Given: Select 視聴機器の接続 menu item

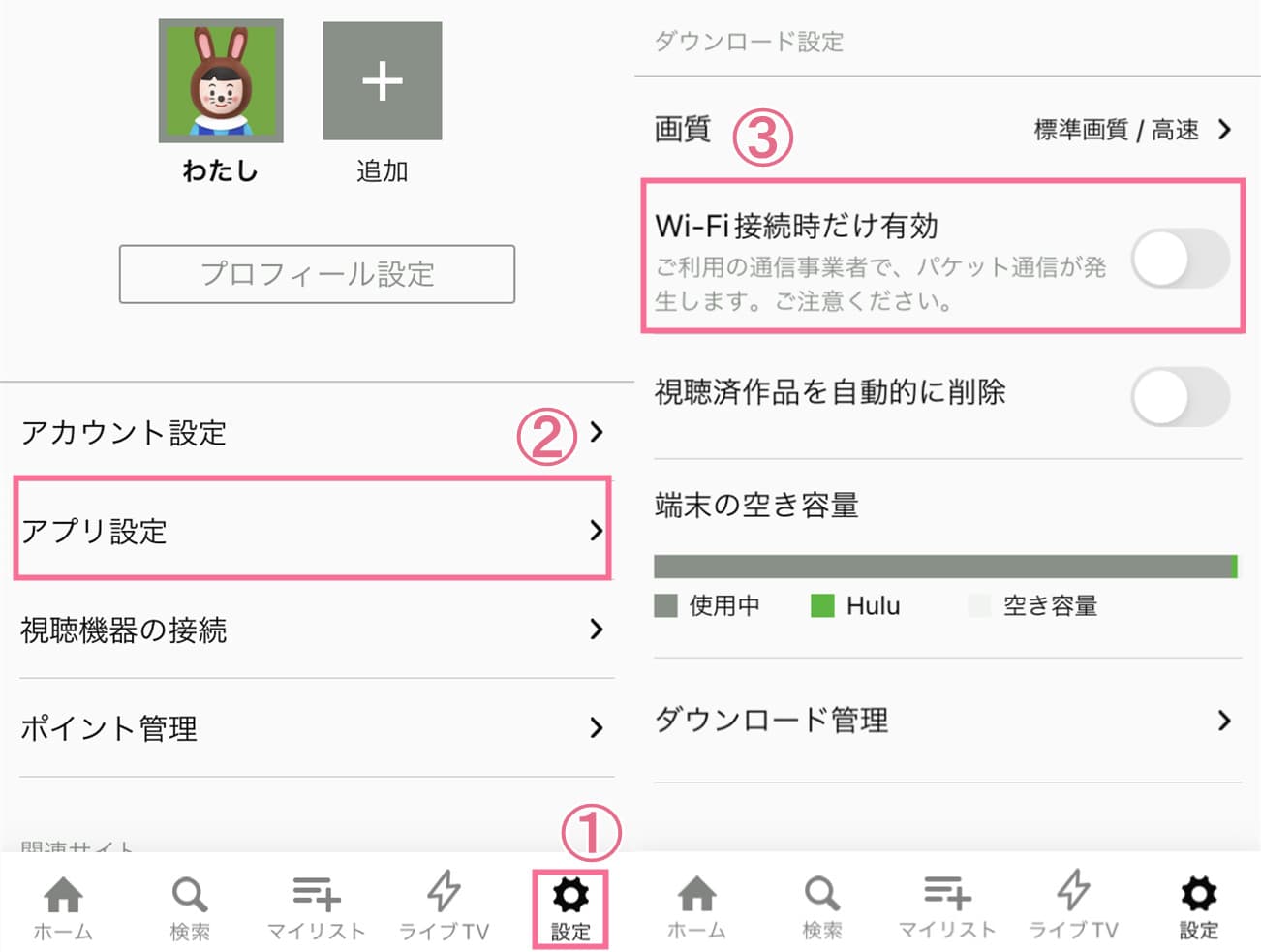Looking at the screenshot, I should pos(312,630).
